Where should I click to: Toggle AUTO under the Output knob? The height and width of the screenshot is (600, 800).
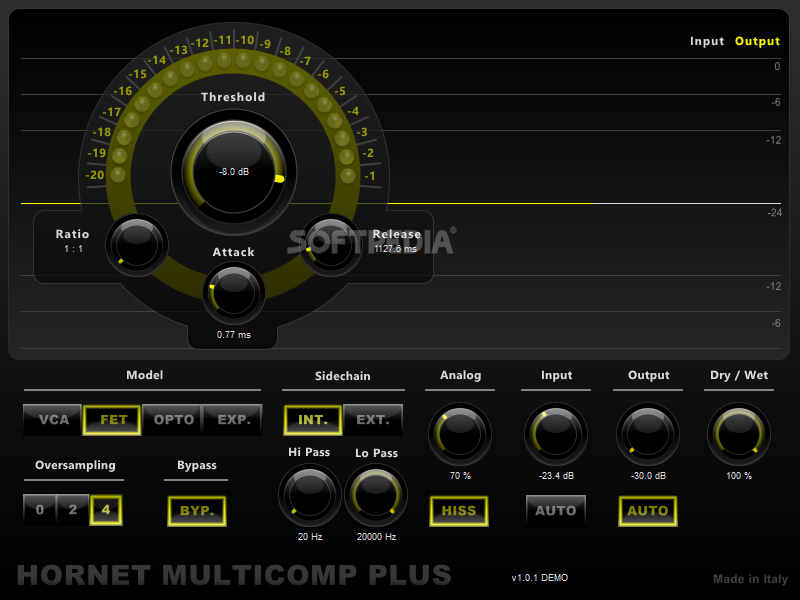648,511
